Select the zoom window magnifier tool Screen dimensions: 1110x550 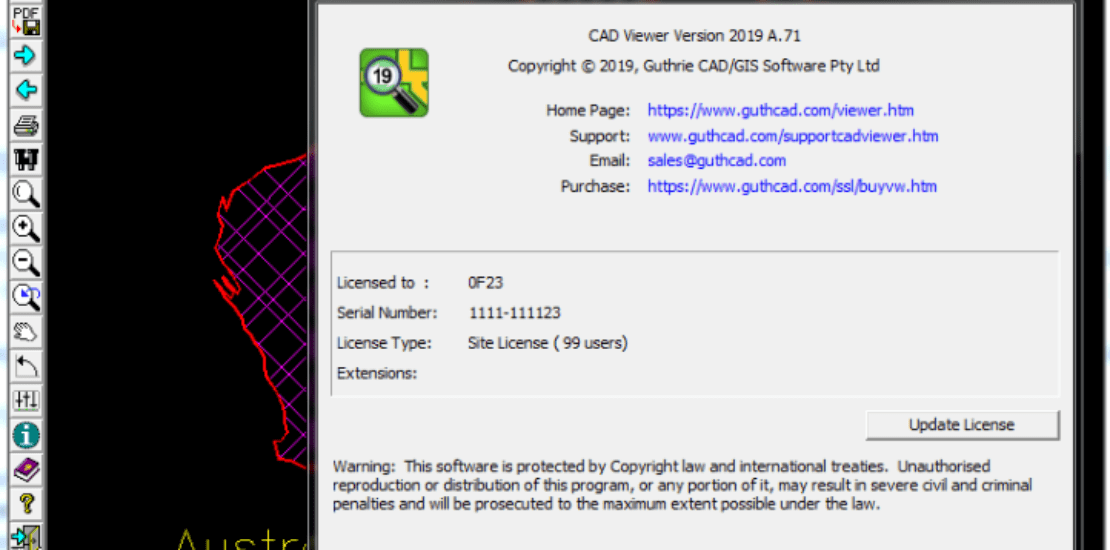pos(26,194)
